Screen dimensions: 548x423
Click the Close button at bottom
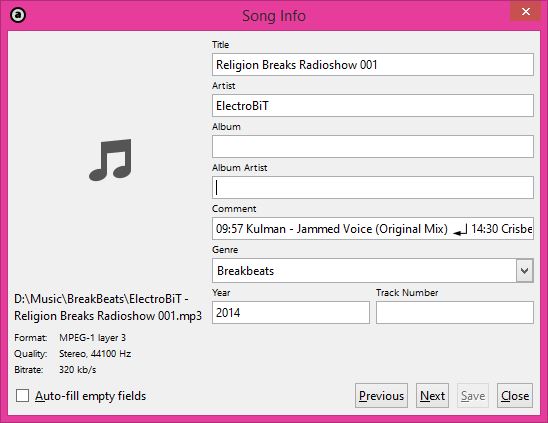click(515, 396)
